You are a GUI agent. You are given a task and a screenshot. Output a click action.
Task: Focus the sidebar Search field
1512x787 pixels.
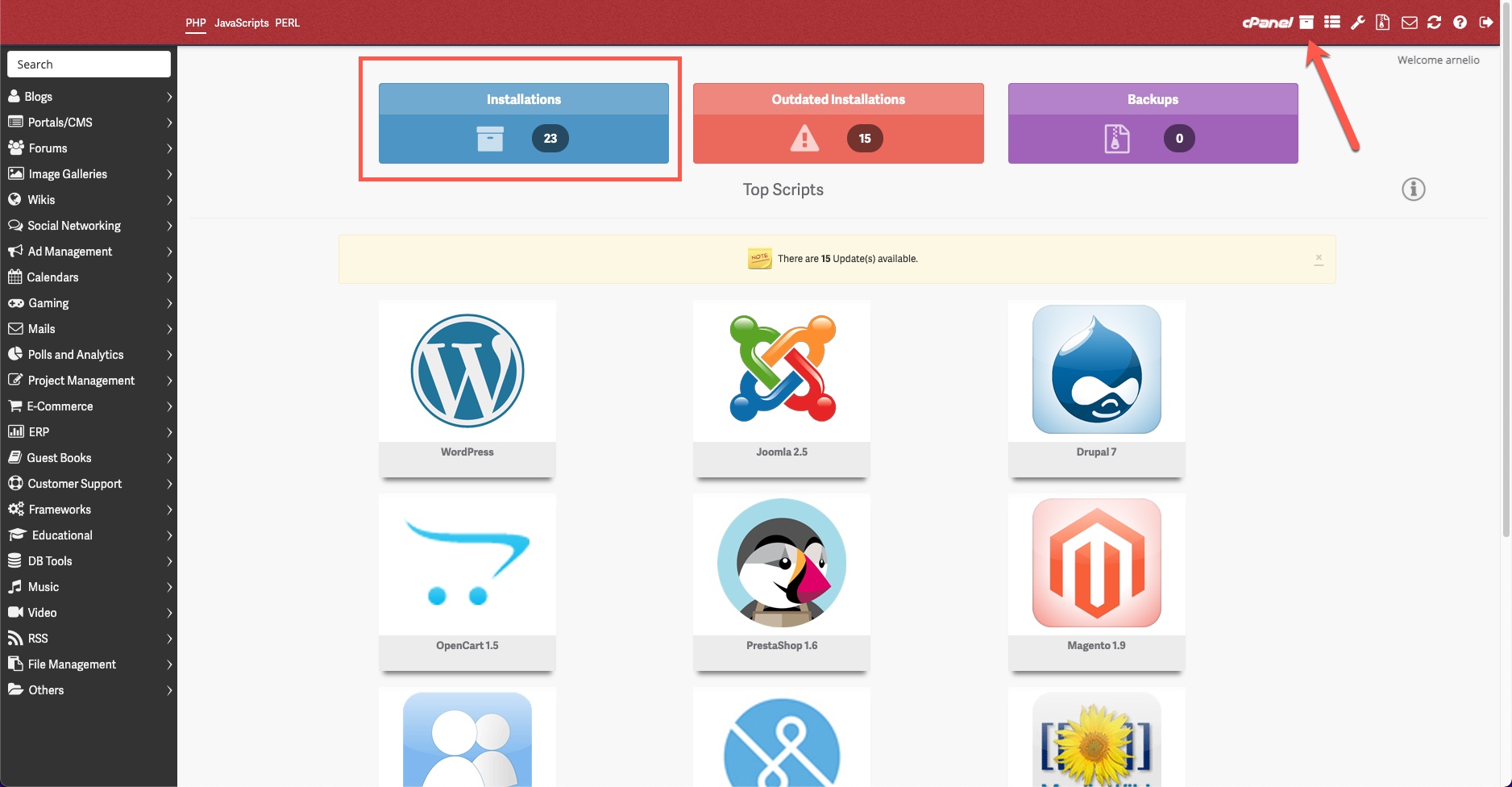point(89,65)
